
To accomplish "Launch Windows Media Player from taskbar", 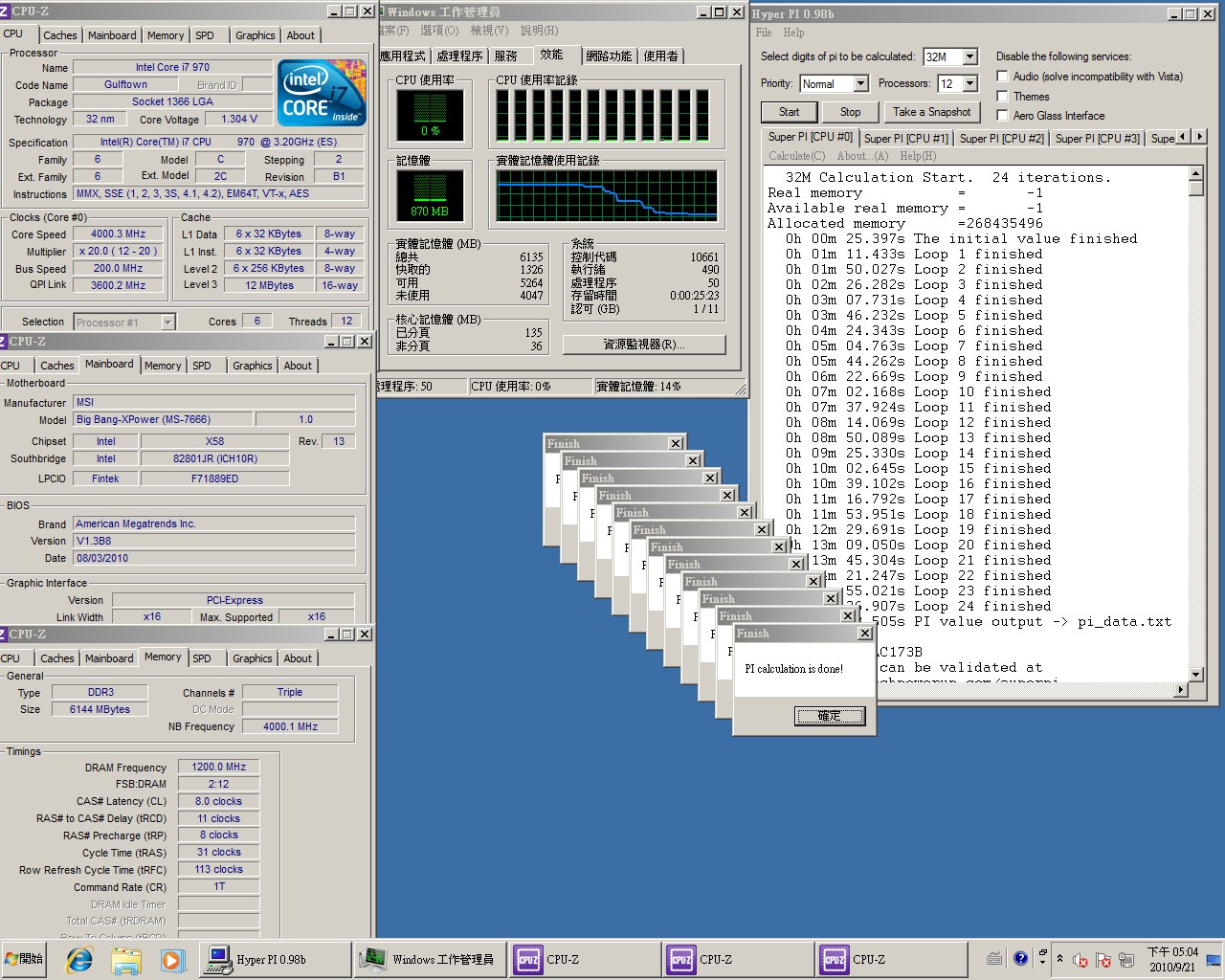I will (x=171, y=959).
